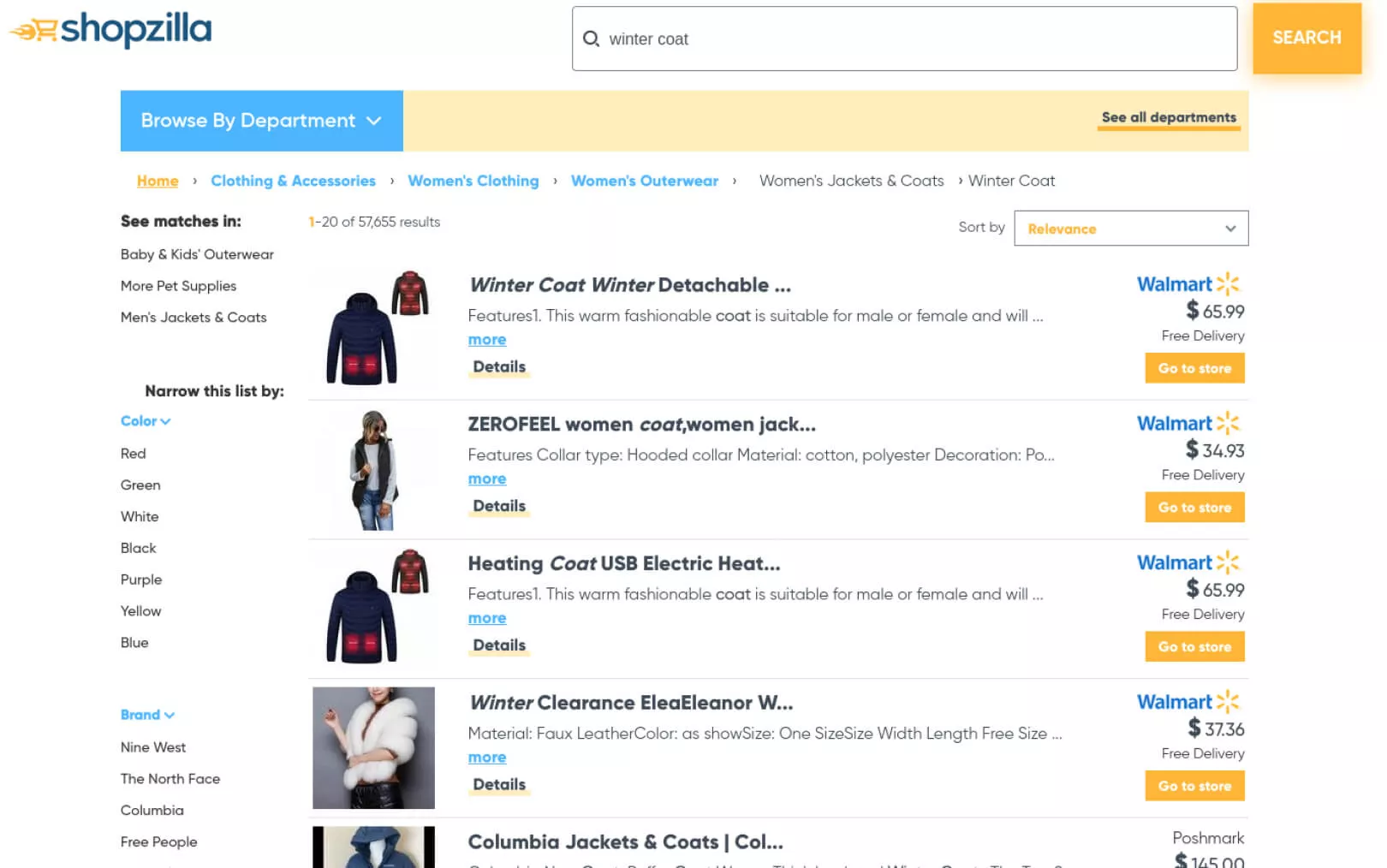Screen dimensions: 1387x868
Task: Open Clothing & Accessories breadcrumb
Action: tap(293, 181)
